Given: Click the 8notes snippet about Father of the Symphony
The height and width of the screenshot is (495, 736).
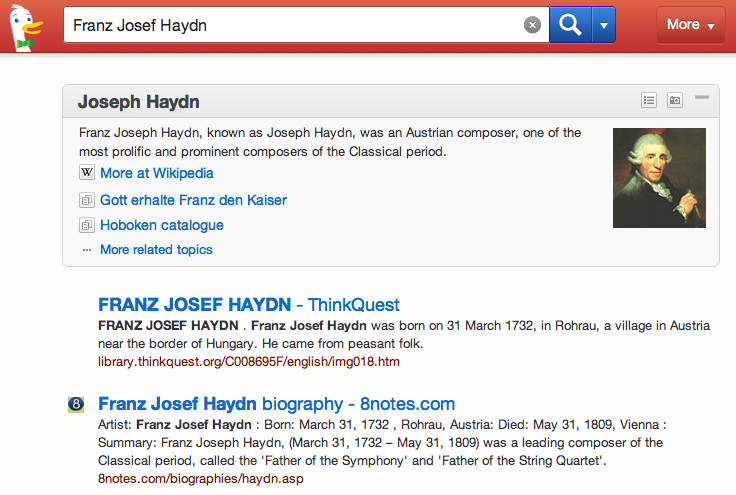Looking at the screenshot, I should pyautogui.click(x=382, y=442).
